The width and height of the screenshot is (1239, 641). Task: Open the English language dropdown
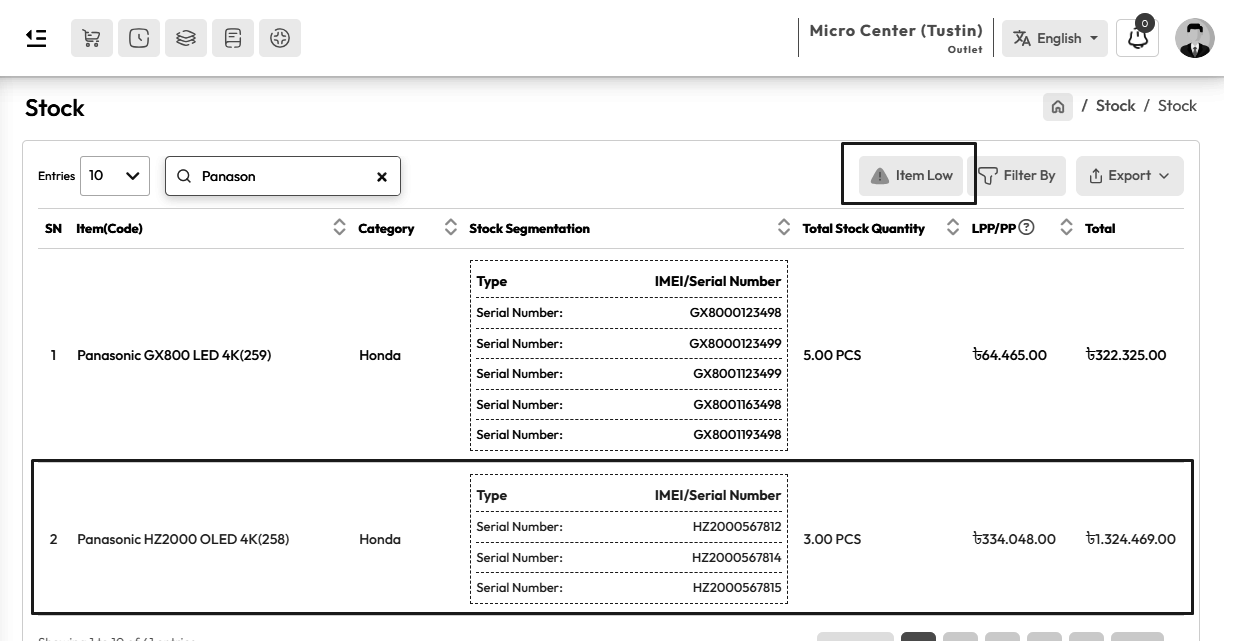tap(1055, 38)
